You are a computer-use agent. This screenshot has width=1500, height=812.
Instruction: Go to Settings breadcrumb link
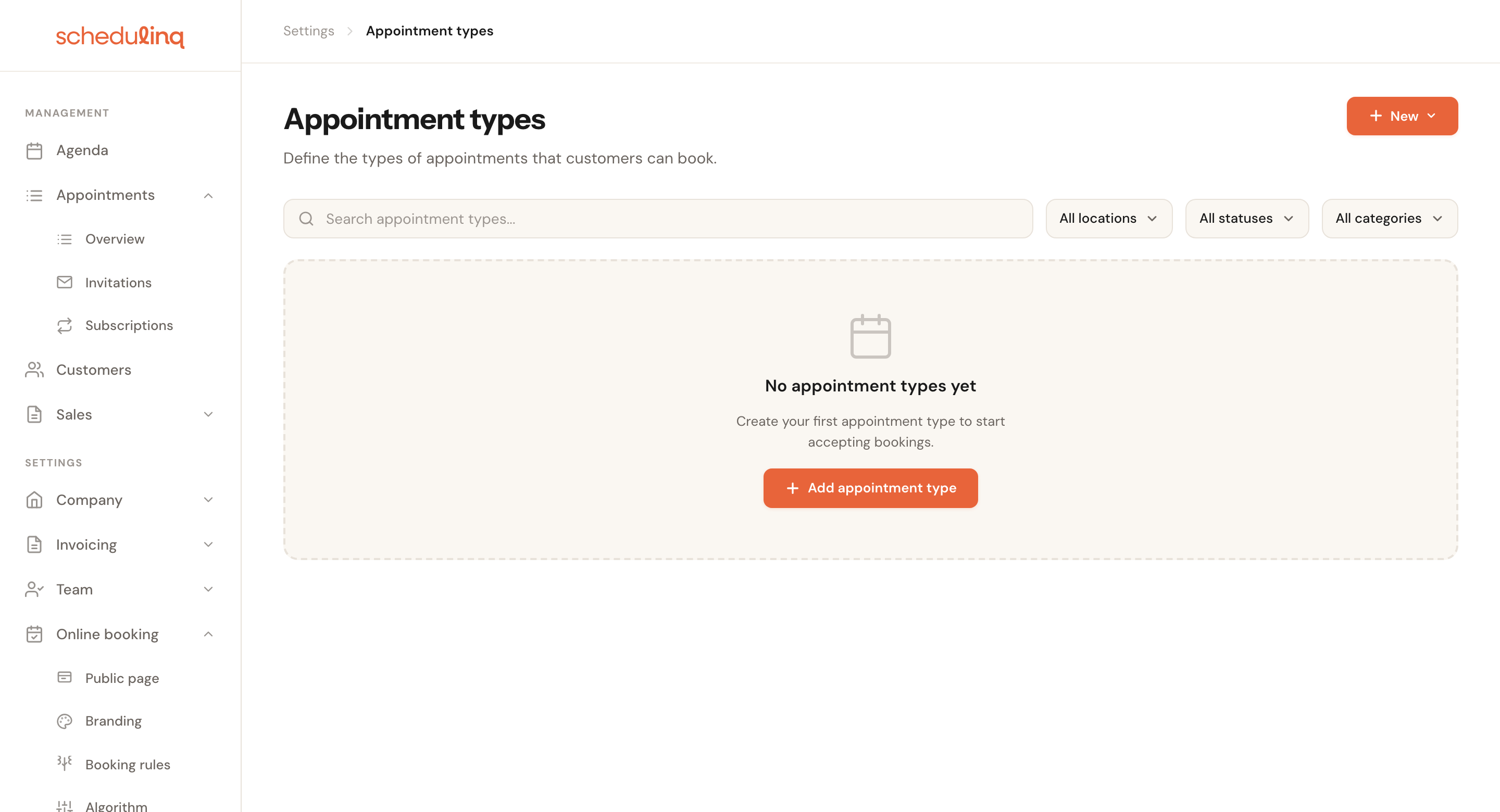coord(309,31)
